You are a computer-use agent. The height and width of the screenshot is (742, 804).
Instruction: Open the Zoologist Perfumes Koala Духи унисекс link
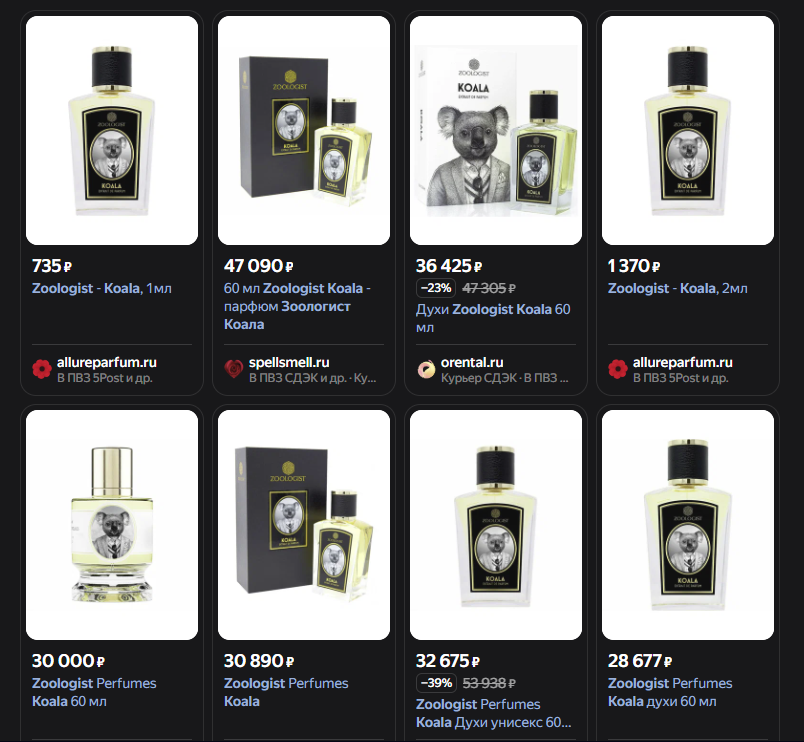[x=493, y=713]
